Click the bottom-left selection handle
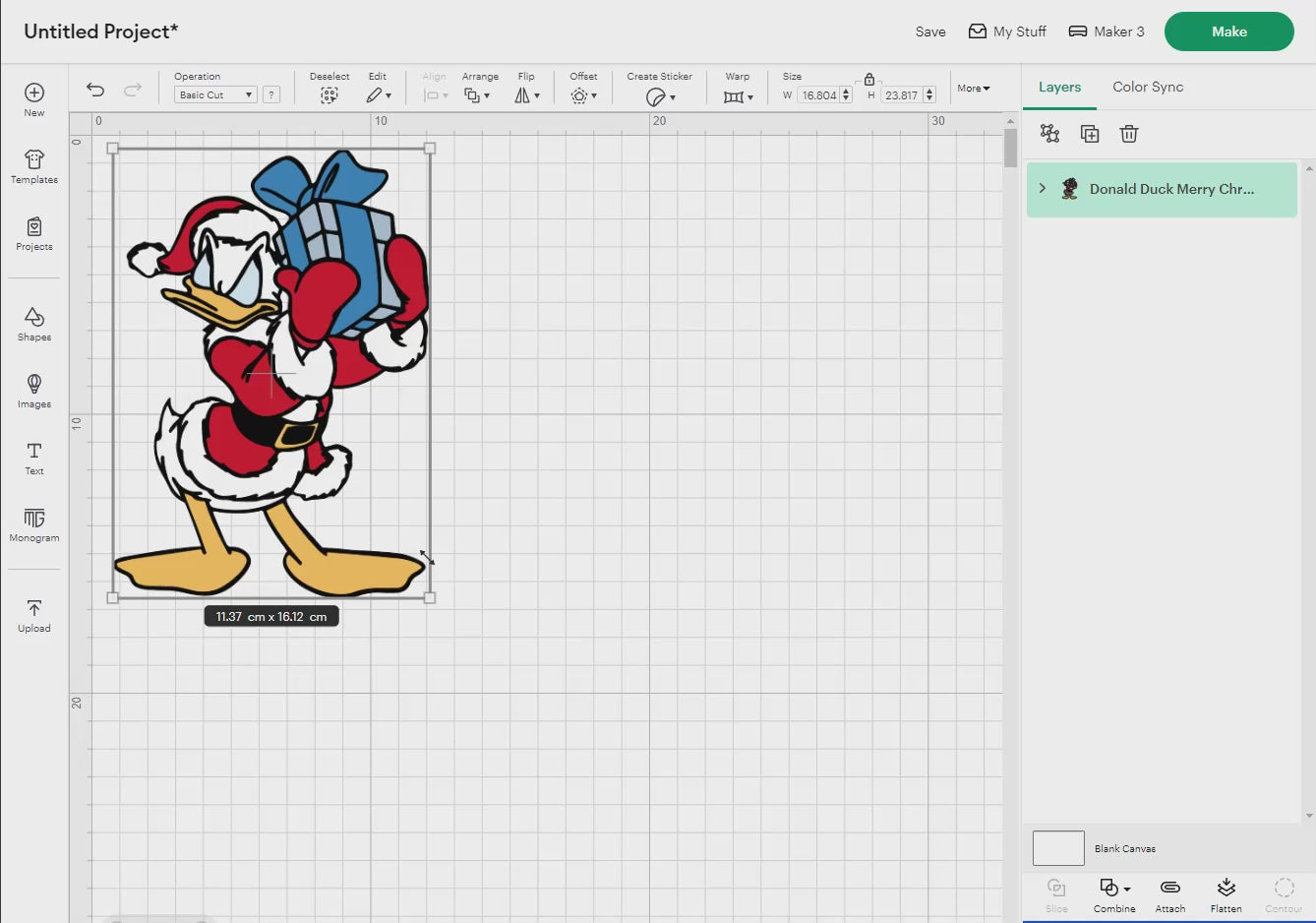 (113, 597)
